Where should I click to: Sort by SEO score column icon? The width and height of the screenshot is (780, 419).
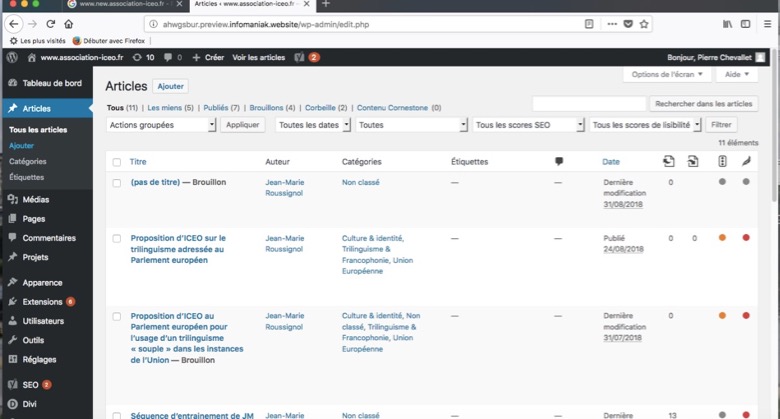[722, 161]
